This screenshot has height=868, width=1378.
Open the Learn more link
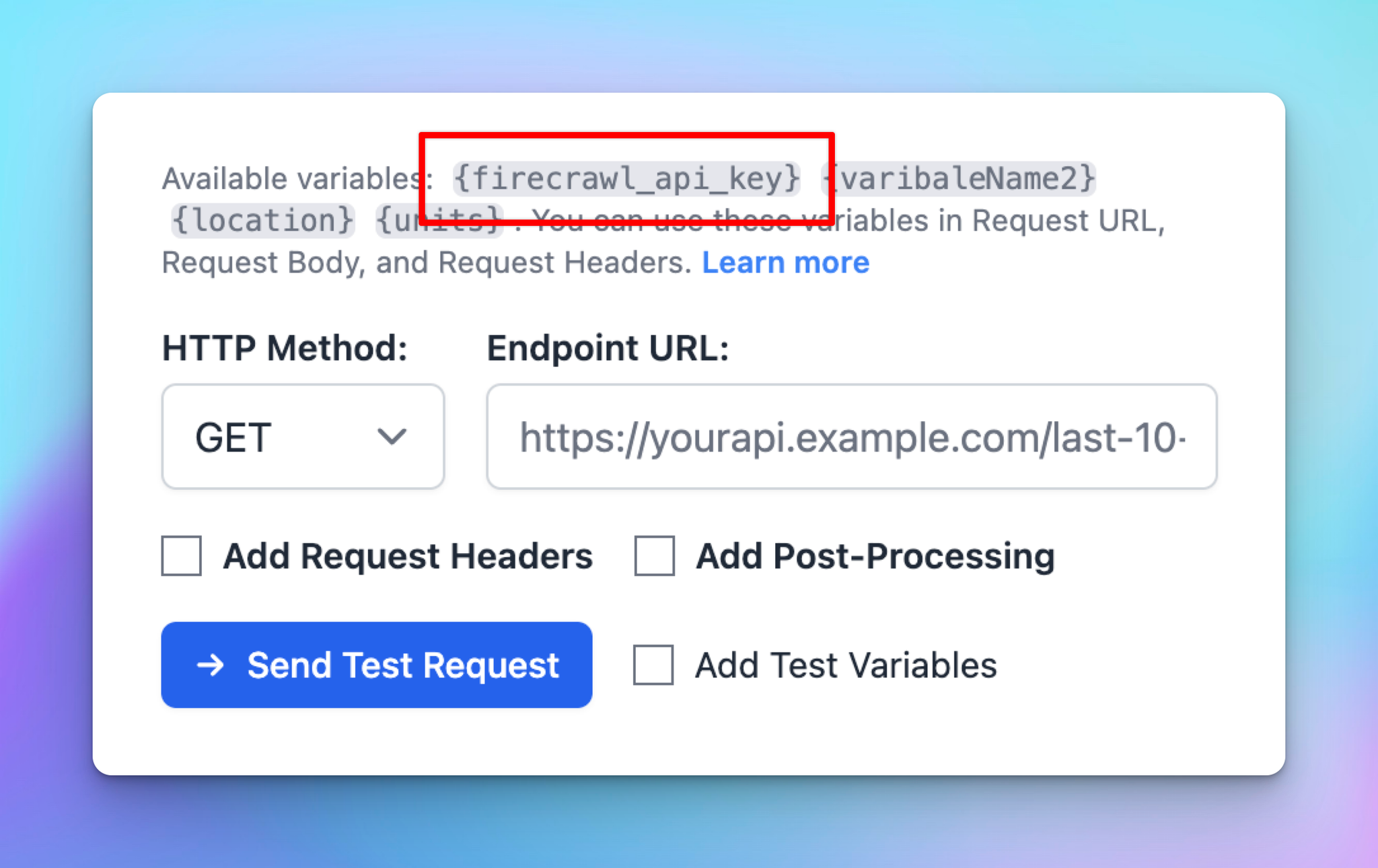pos(785,262)
